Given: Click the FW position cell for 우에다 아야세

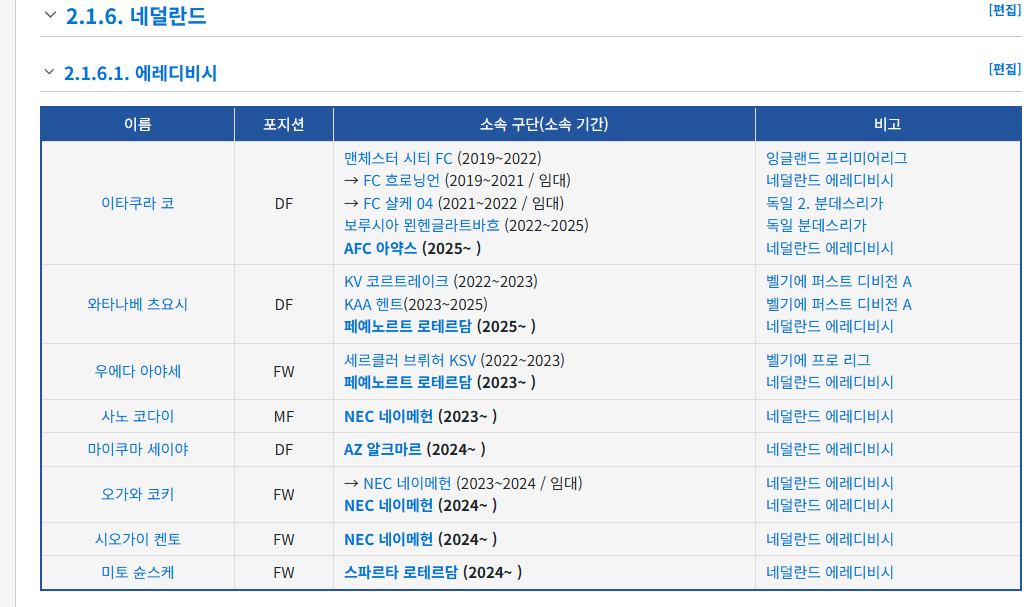Looking at the screenshot, I should [284, 372].
